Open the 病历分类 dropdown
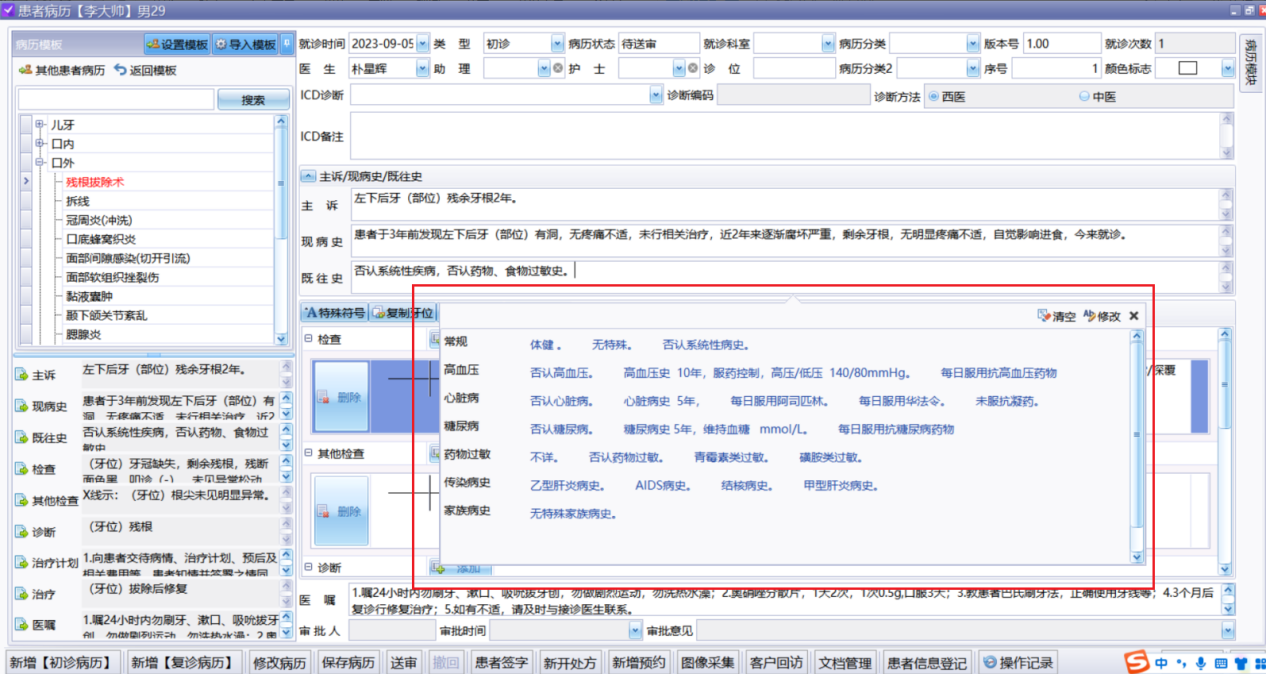This screenshot has width=1266, height=674. point(973,44)
